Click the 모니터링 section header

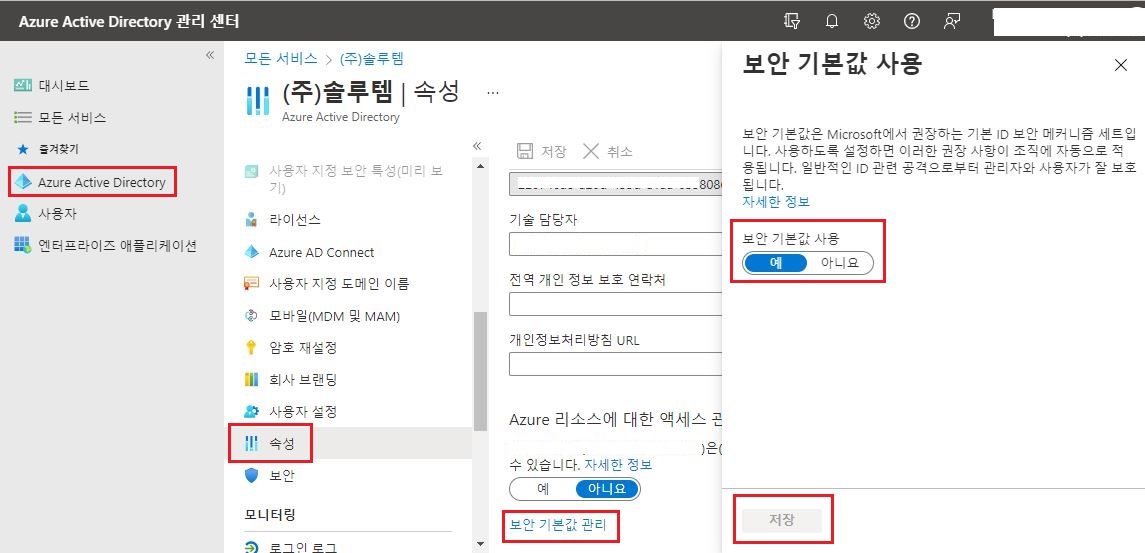[269, 515]
